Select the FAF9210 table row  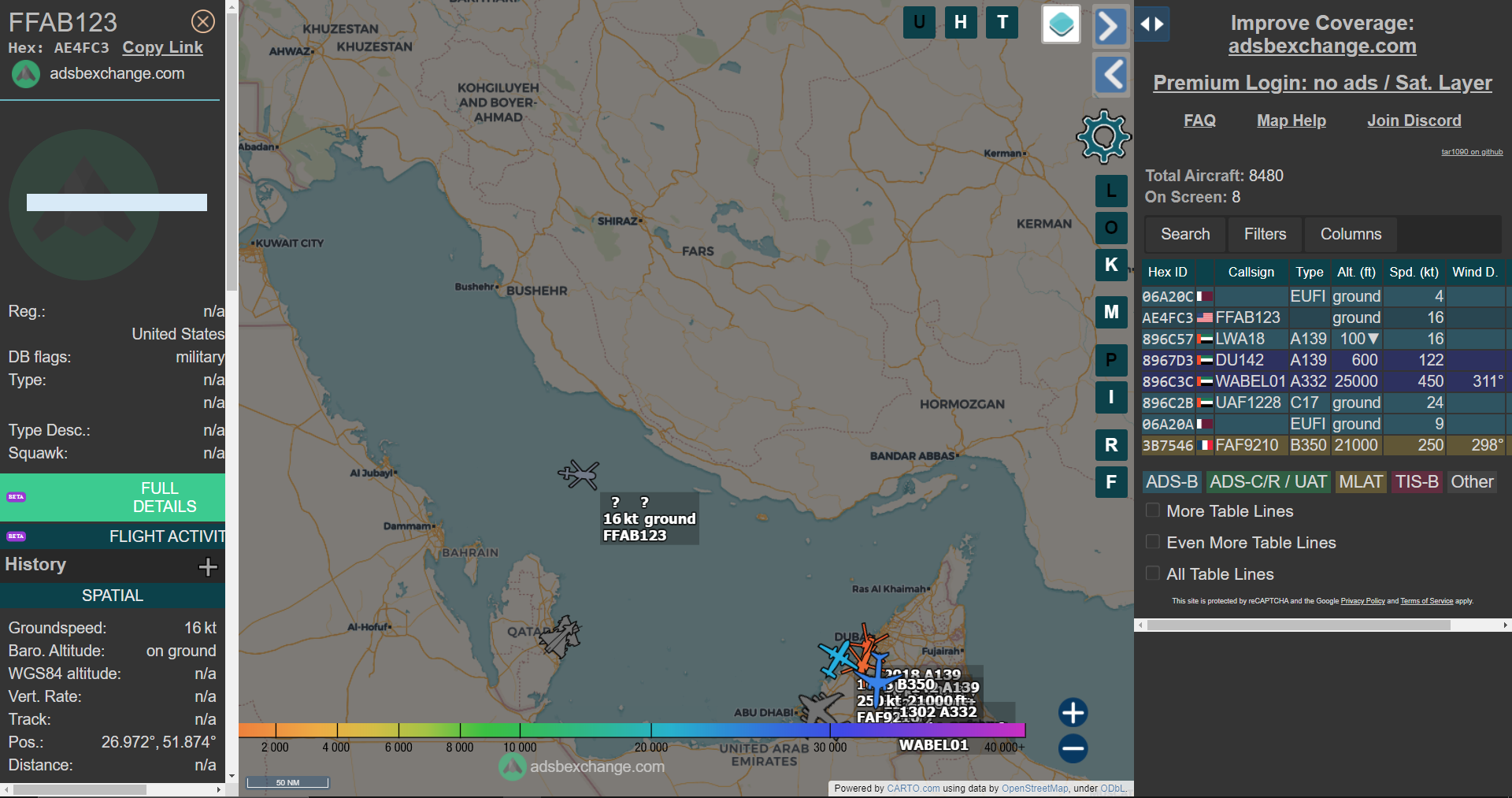coord(1323,445)
